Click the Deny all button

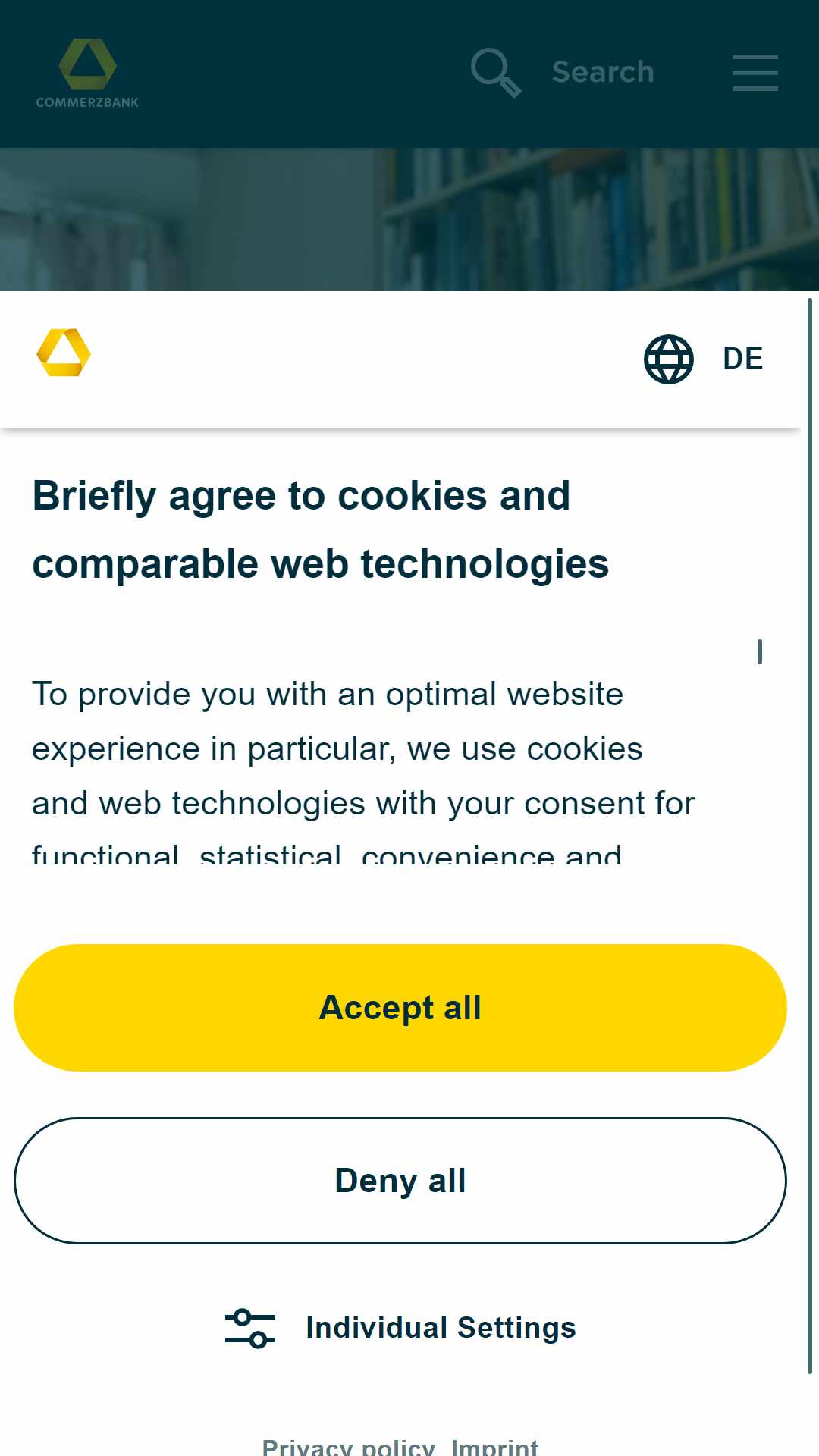[400, 1181]
